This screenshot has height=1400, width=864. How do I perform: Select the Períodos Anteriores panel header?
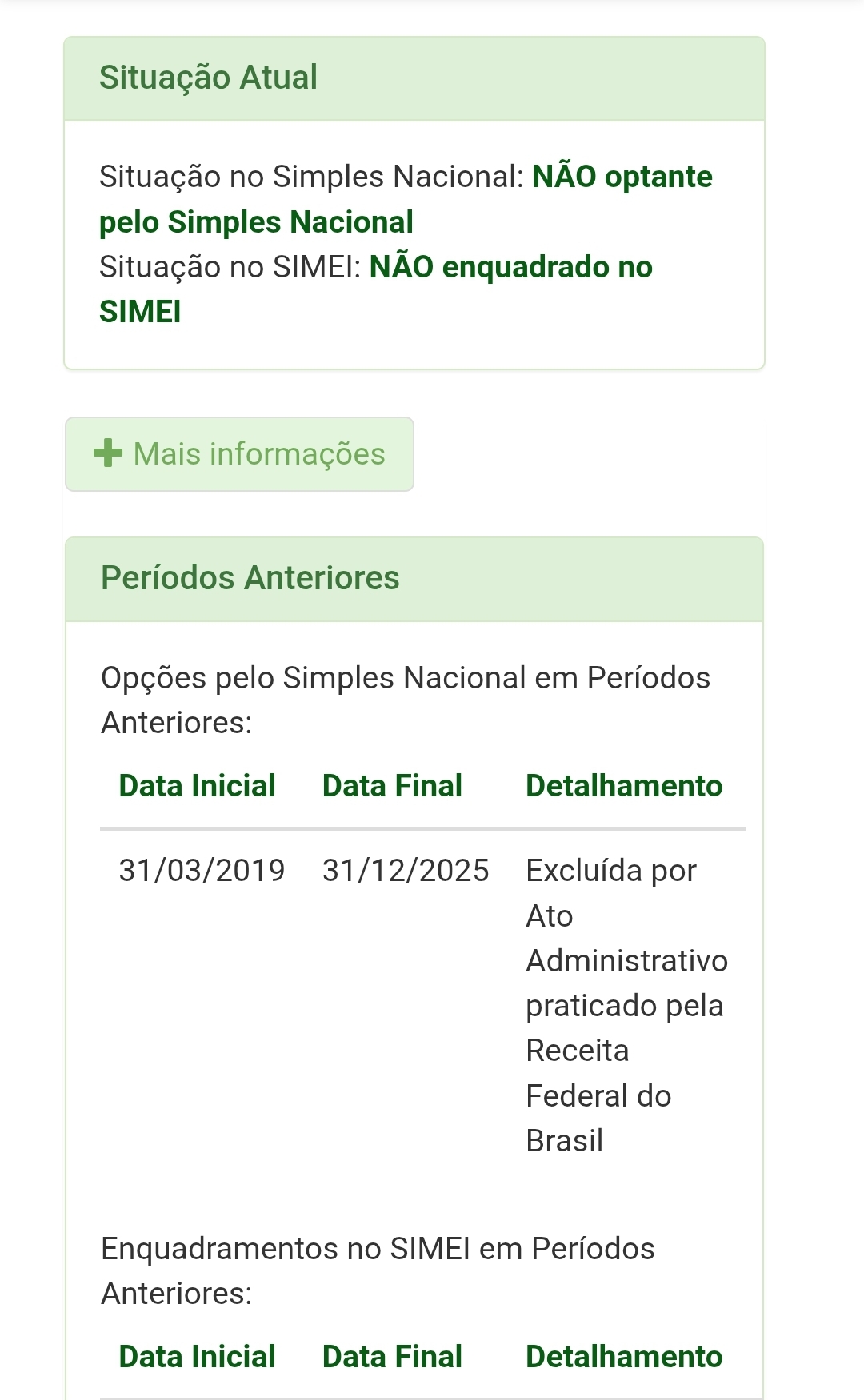tap(414, 579)
